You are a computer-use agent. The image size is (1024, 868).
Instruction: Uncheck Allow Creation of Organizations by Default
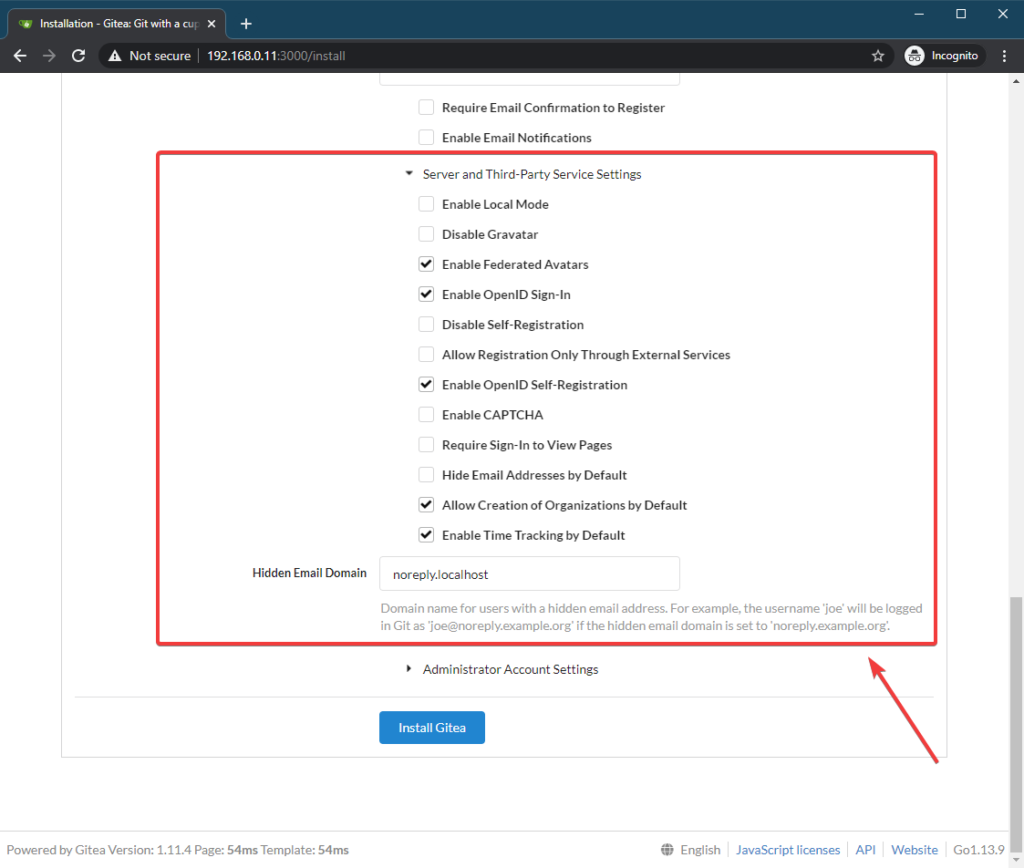[x=426, y=504]
